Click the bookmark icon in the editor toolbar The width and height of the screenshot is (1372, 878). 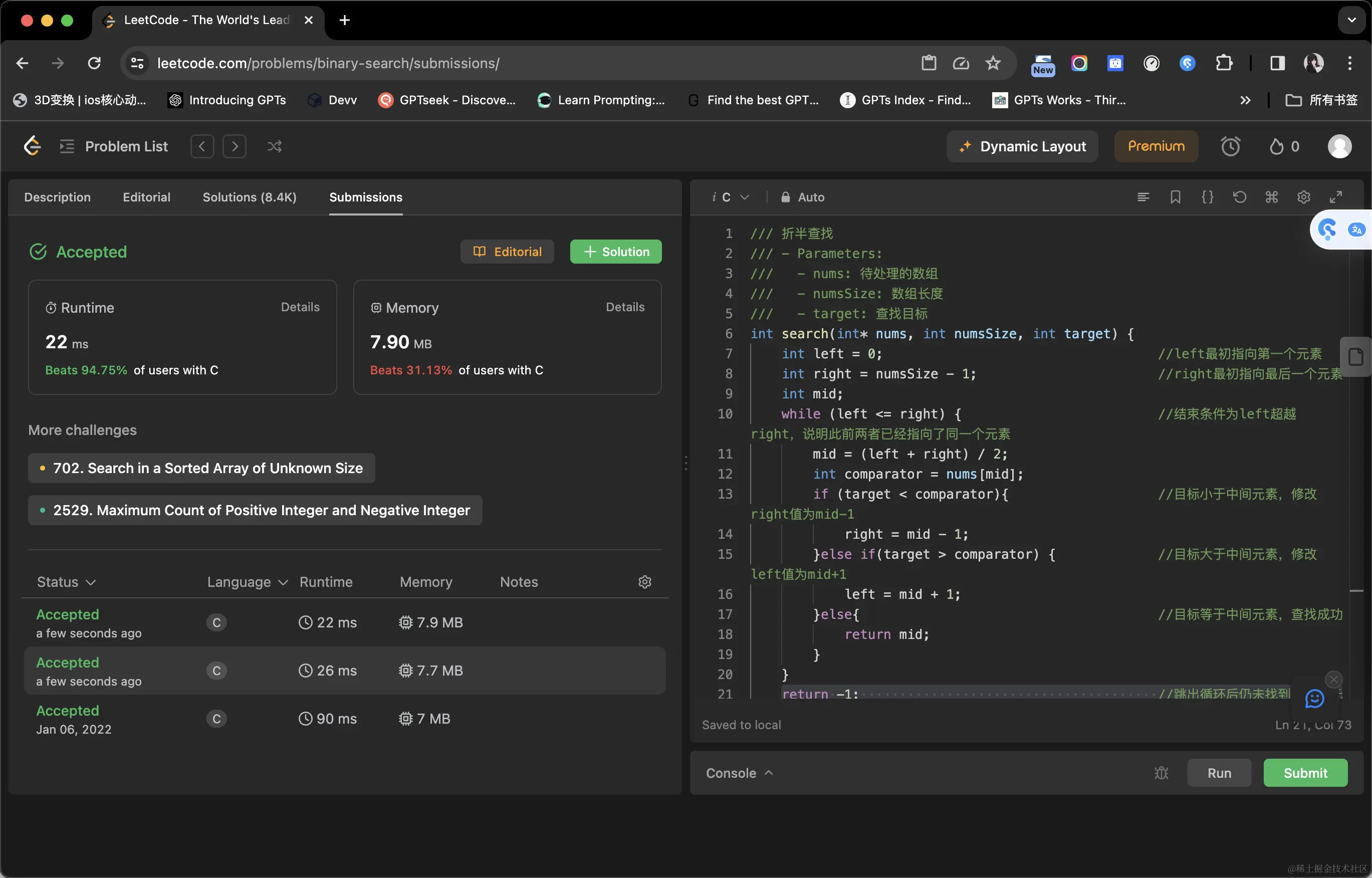click(1175, 197)
